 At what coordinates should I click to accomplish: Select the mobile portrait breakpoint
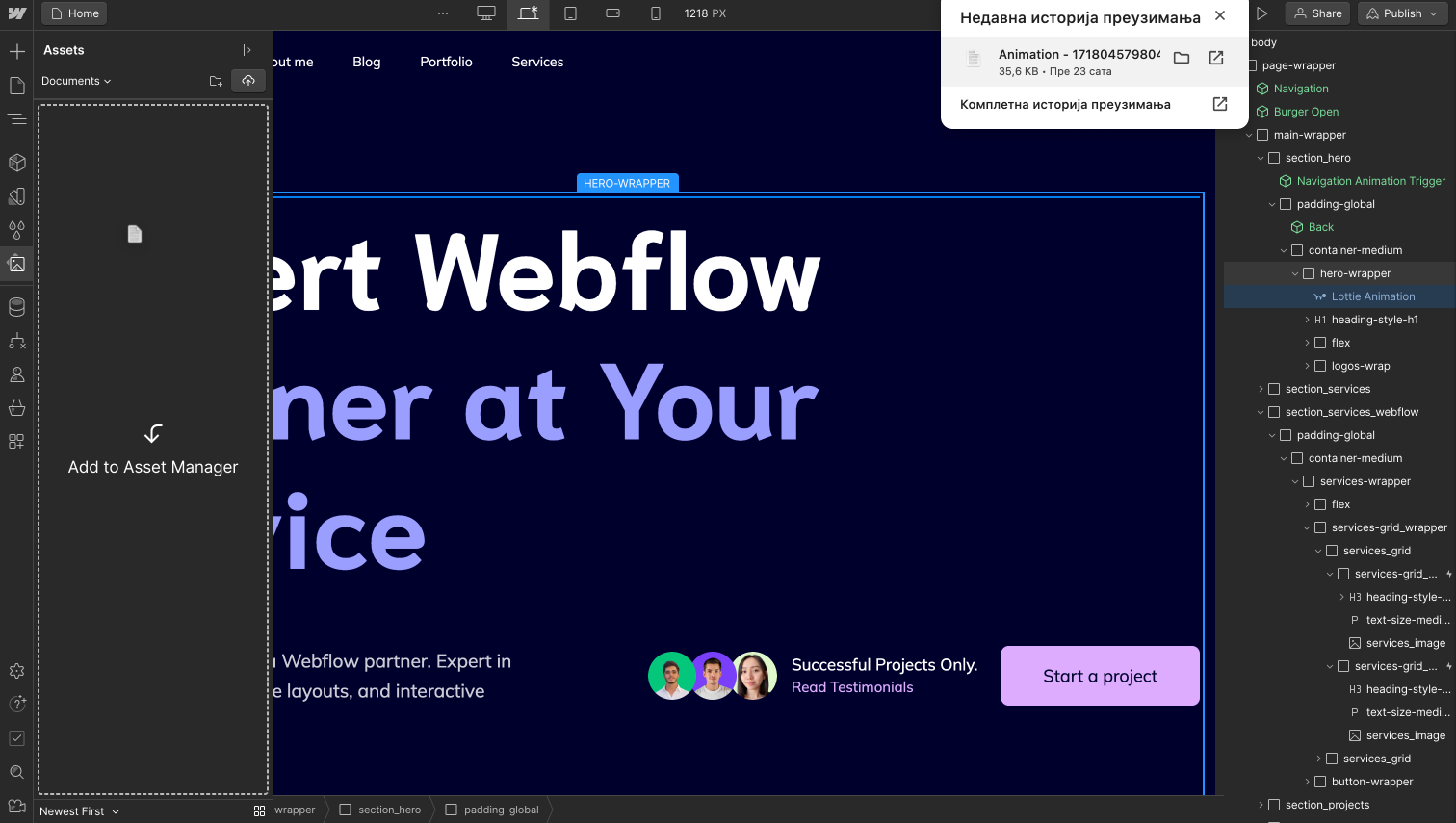[655, 13]
